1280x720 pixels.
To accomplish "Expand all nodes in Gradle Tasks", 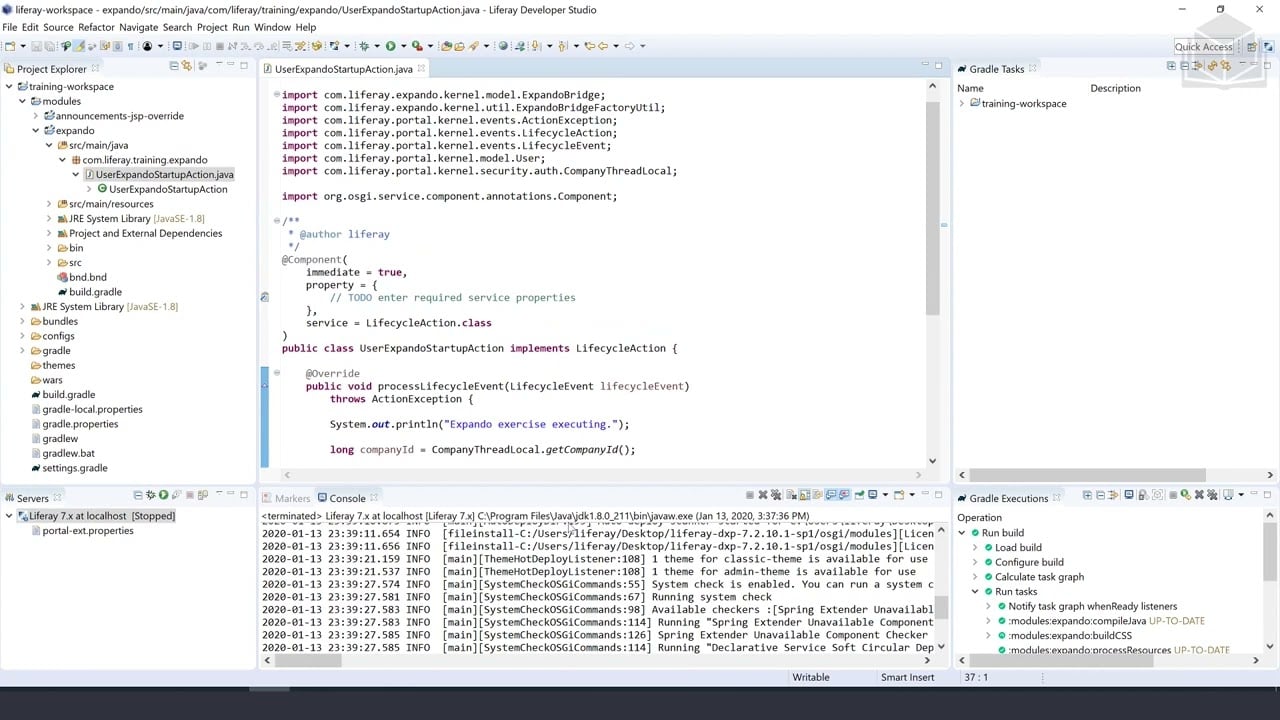I will coord(1171,66).
